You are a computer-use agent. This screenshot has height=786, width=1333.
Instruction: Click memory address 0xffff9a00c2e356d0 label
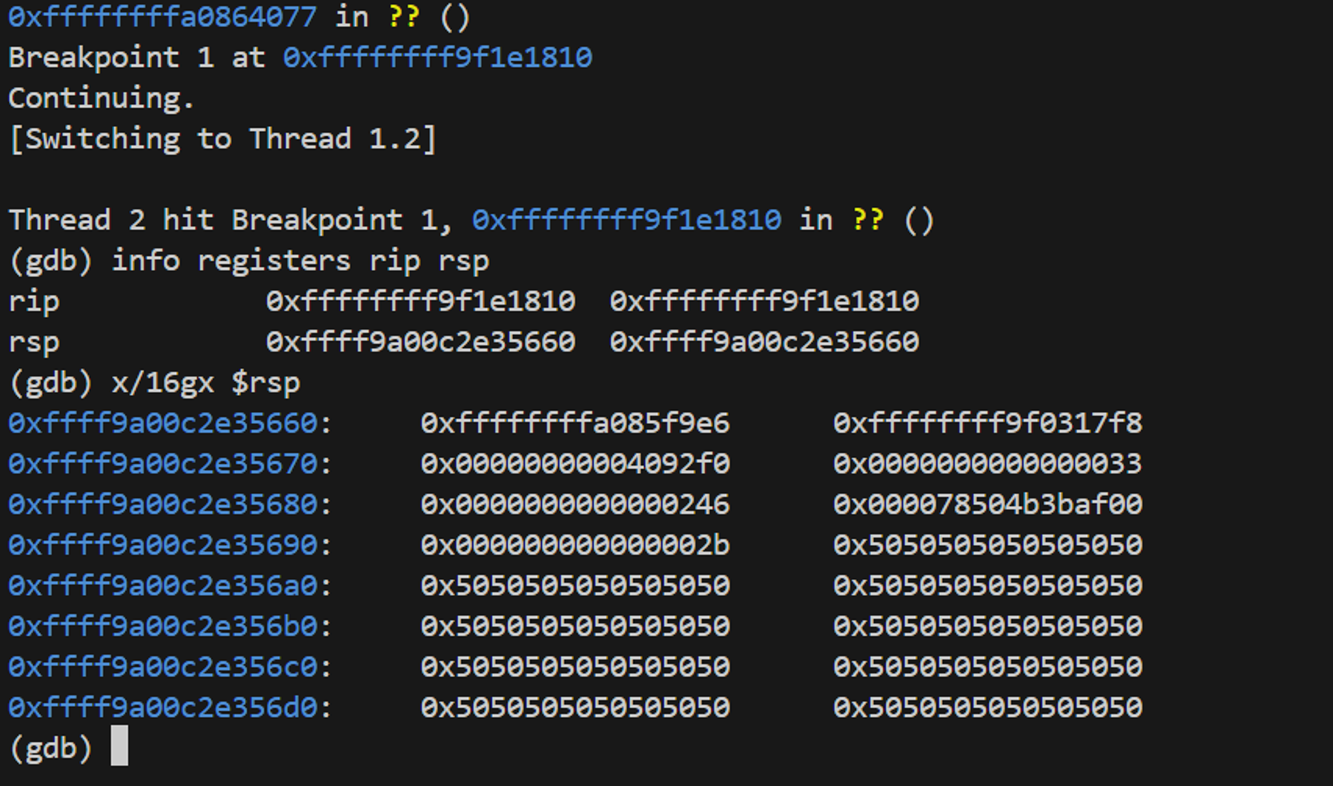pos(163,707)
